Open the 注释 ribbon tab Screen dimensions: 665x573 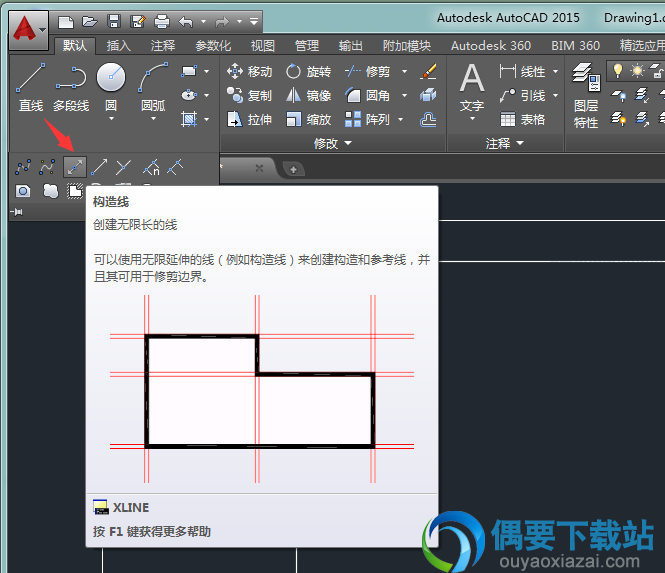pos(162,45)
